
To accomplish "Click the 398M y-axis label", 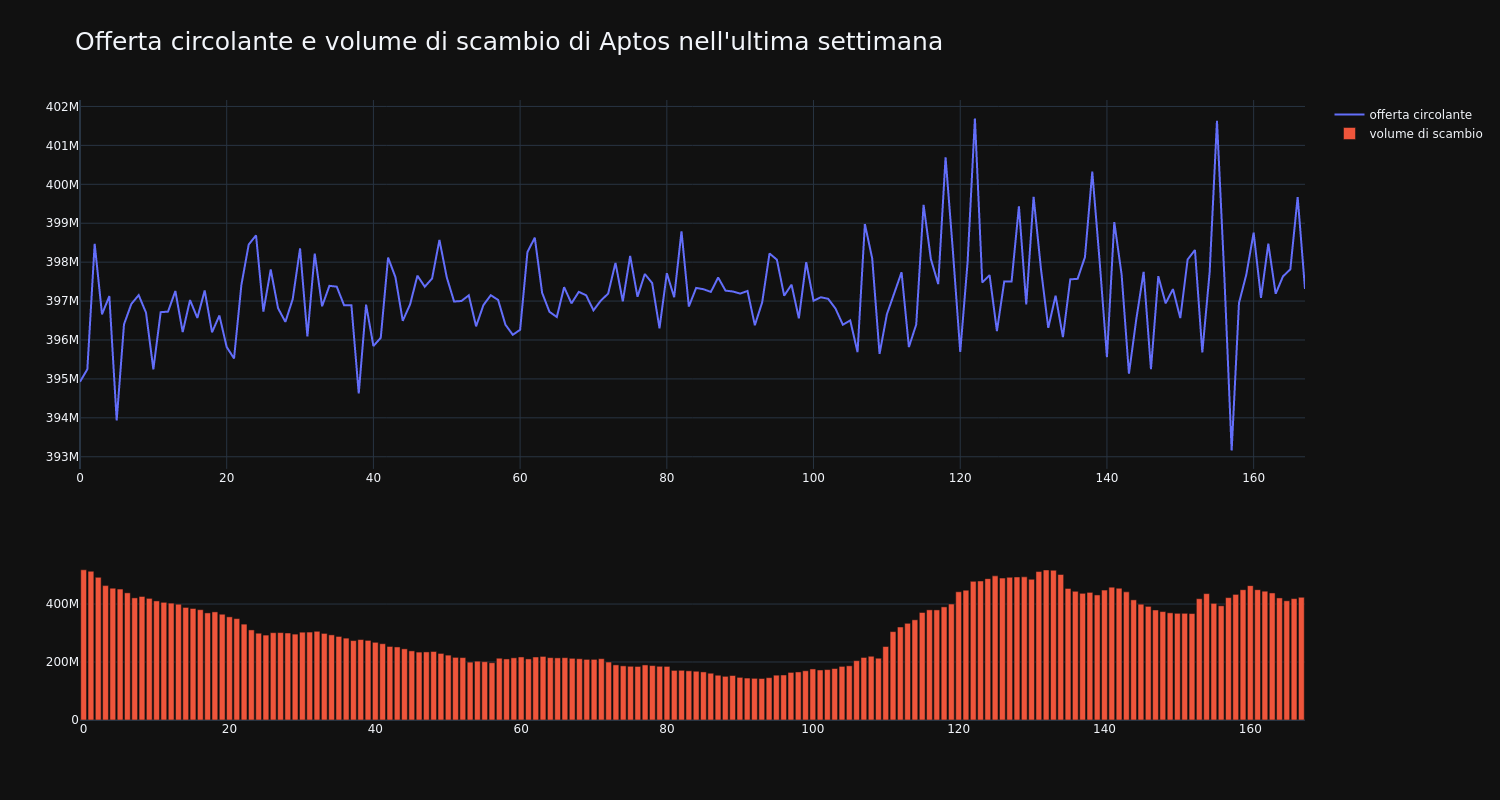I will click(x=62, y=262).
